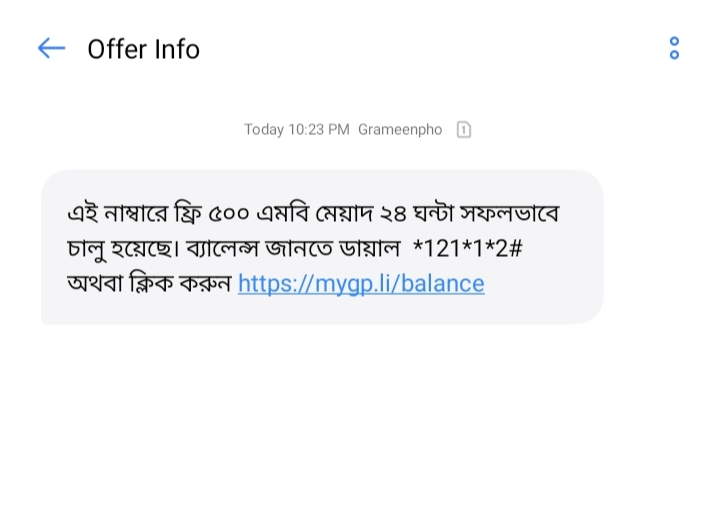
Task: Tap the Today 10:23 PM timestamp
Action: pos(297,130)
